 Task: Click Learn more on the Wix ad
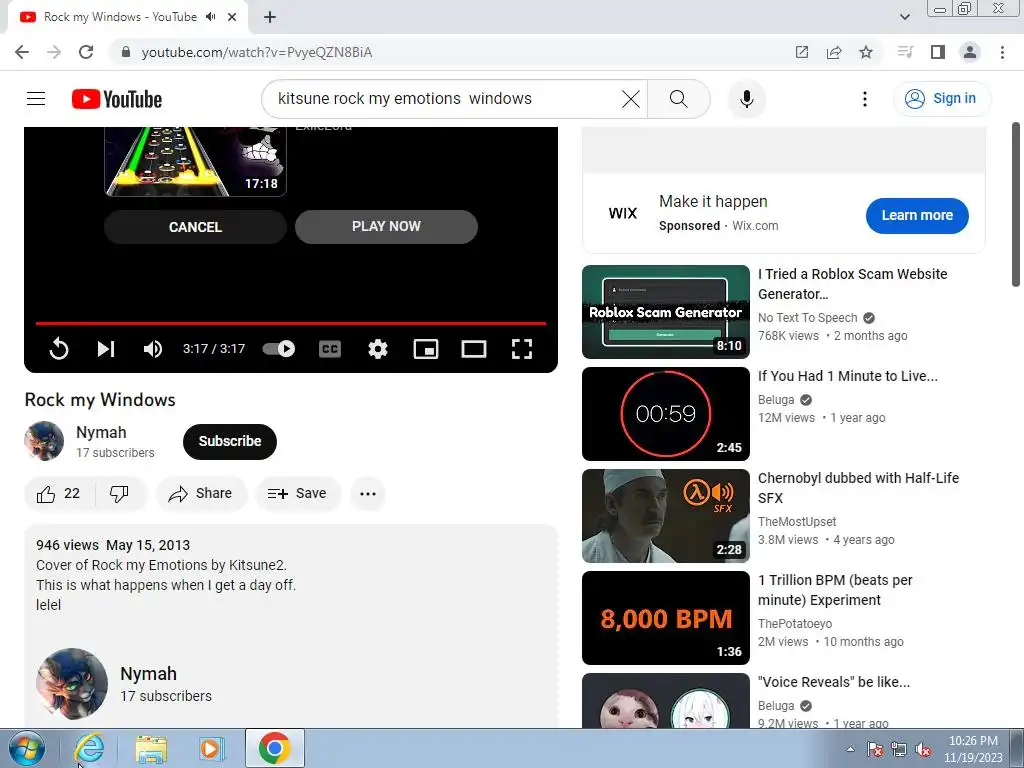click(917, 216)
